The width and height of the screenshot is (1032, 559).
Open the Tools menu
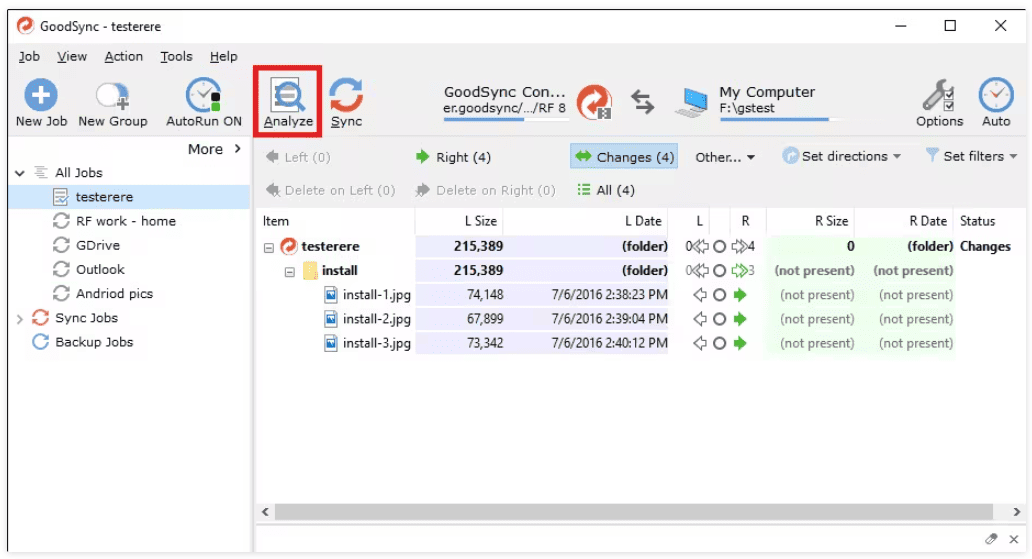176,57
